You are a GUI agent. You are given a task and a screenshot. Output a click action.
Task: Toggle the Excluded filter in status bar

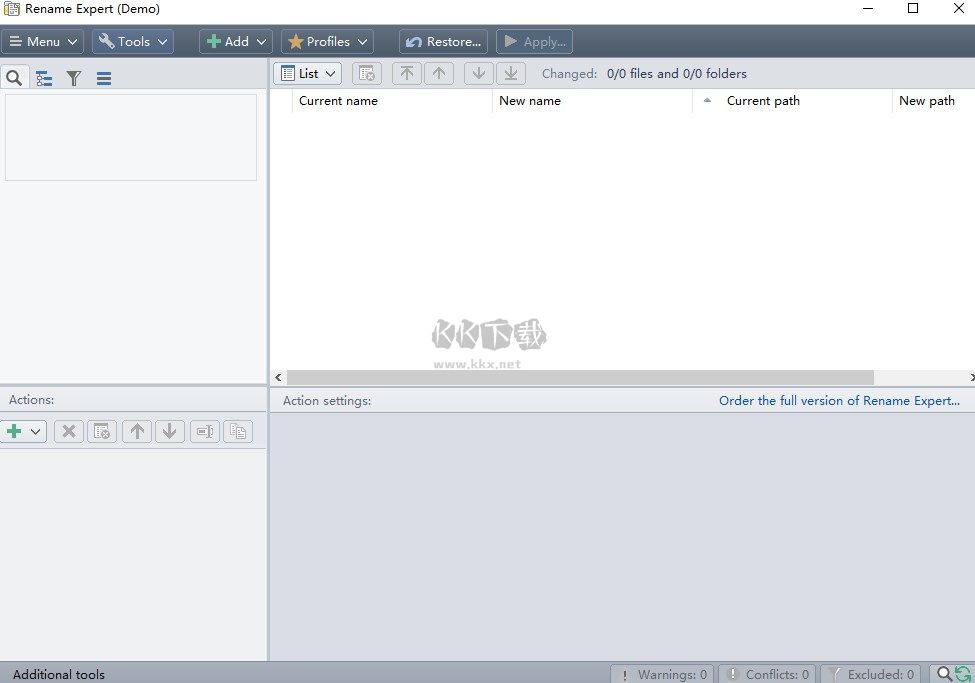pos(870,674)
